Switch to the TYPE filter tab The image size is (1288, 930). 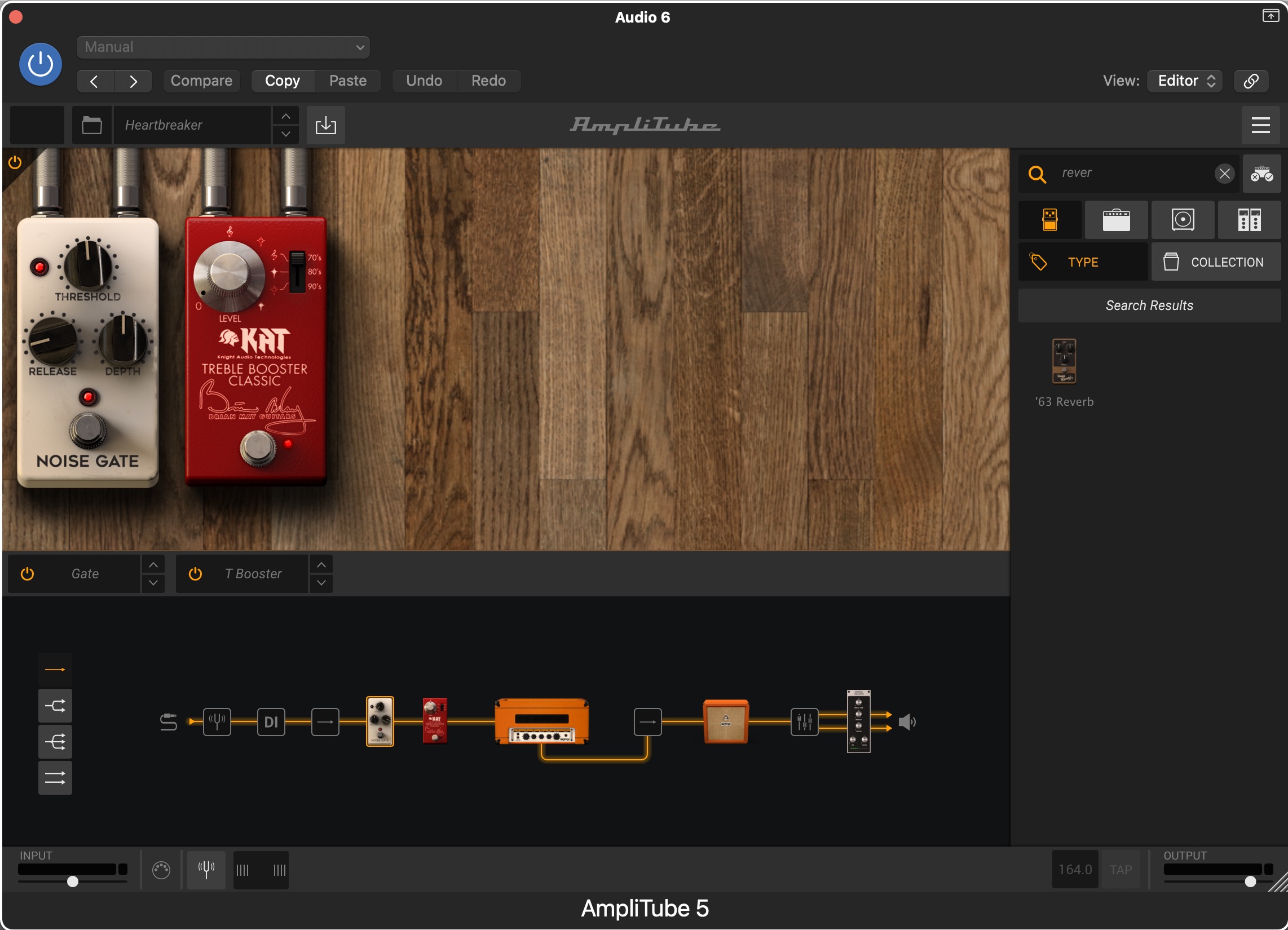(x=1082, y=262)
